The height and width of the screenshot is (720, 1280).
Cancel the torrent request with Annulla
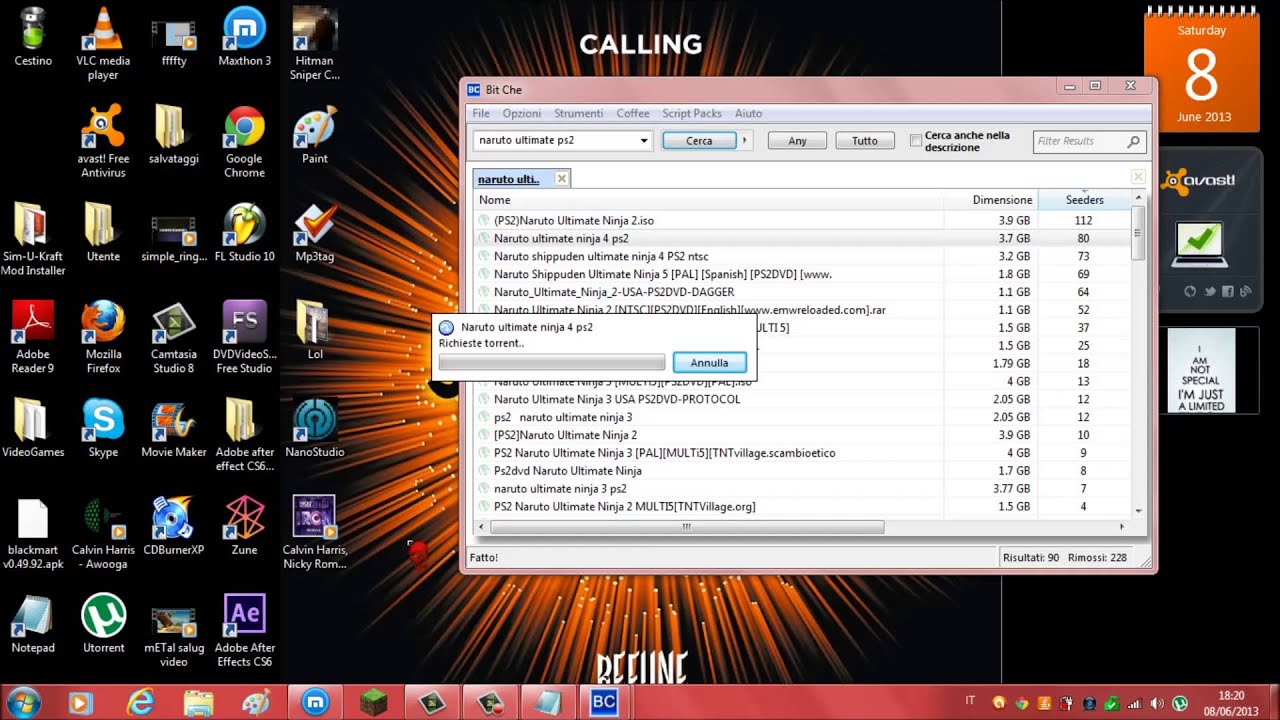tap(709, 362)
